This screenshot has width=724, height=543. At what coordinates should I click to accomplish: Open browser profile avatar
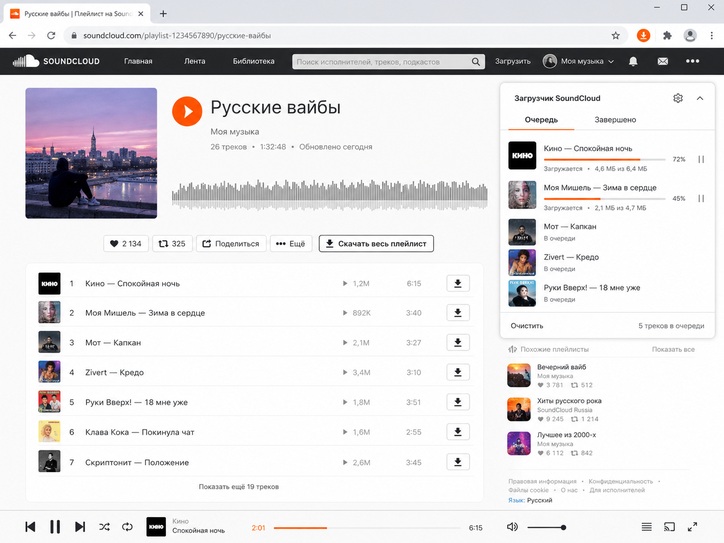click(x=690, y=36)
